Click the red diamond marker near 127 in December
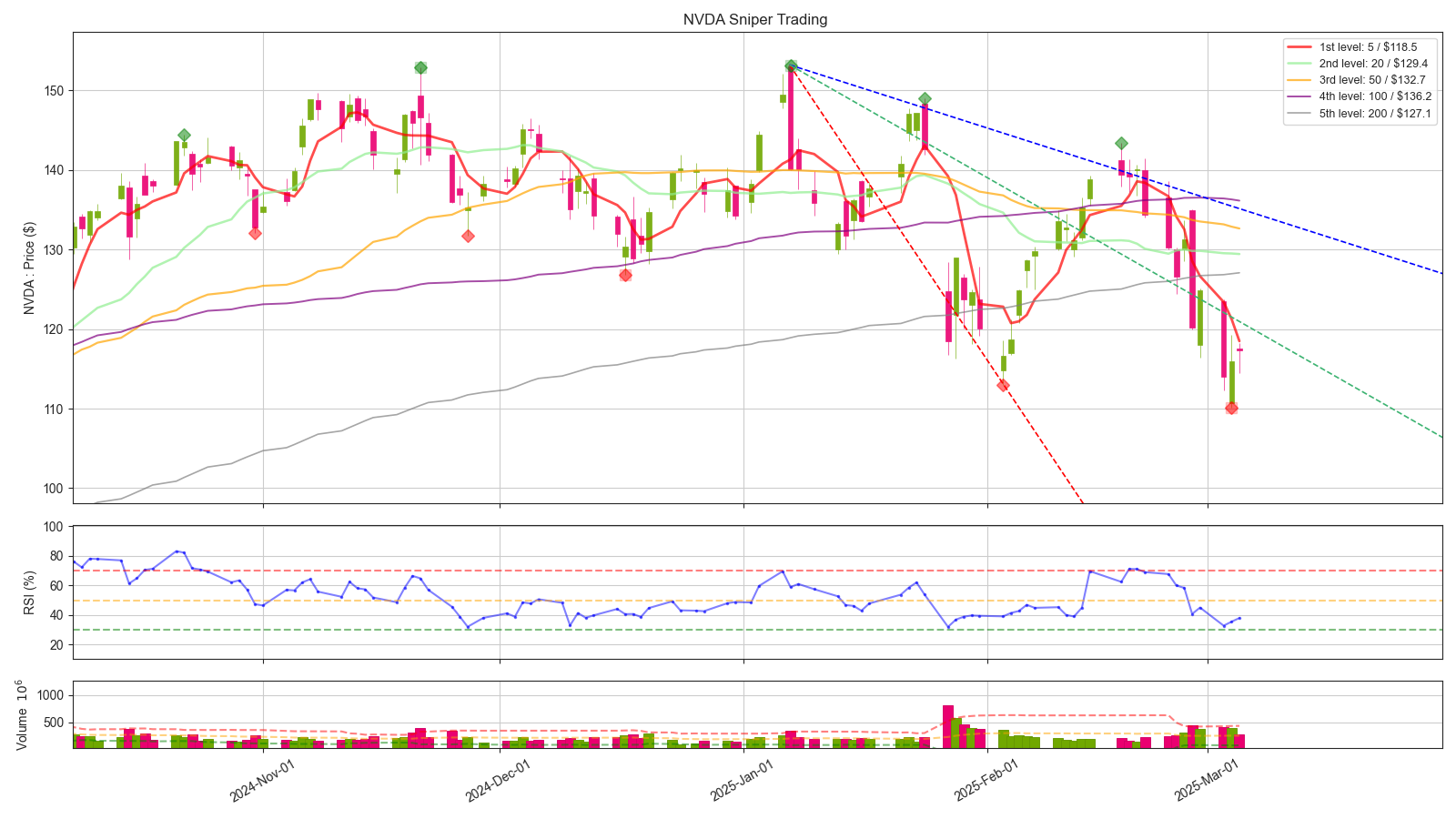The width and height of the screenshot is (1456, 819). (x=625, y=275)
